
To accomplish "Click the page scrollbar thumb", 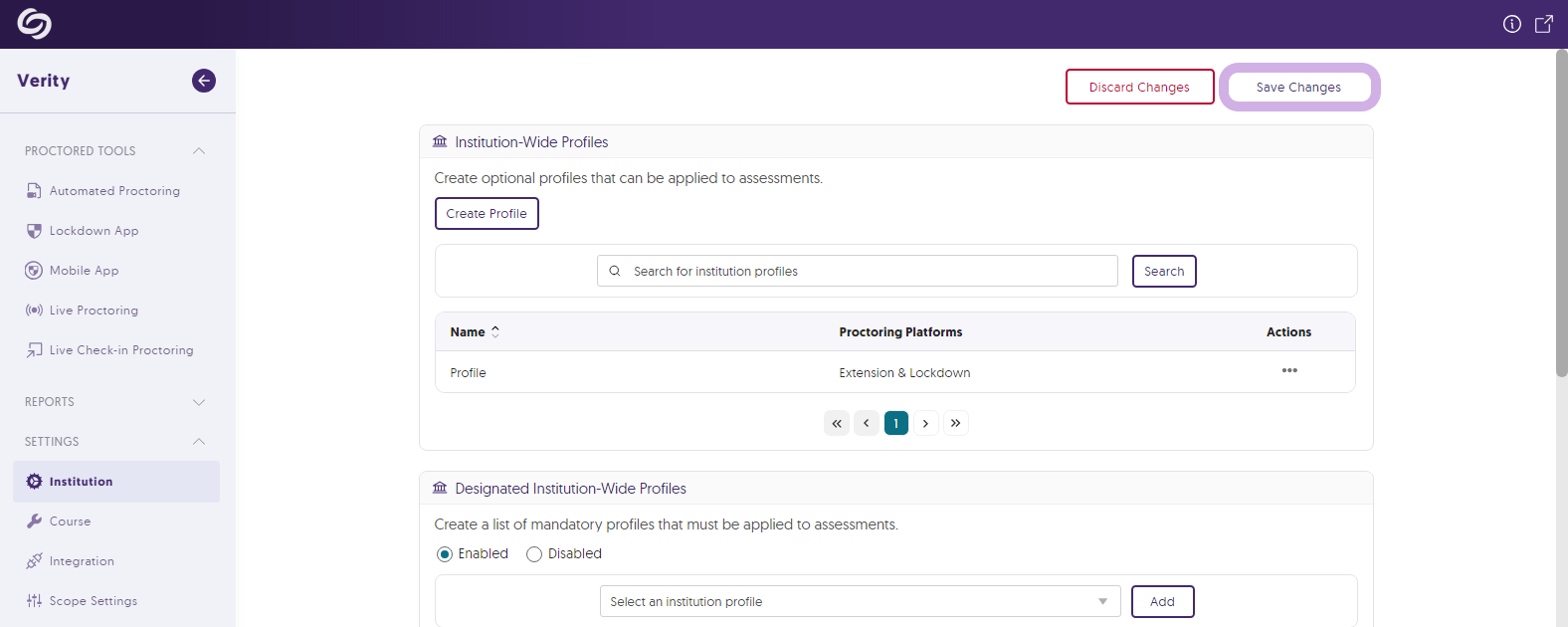I will pyautogui.click(x=1561, y=214).
